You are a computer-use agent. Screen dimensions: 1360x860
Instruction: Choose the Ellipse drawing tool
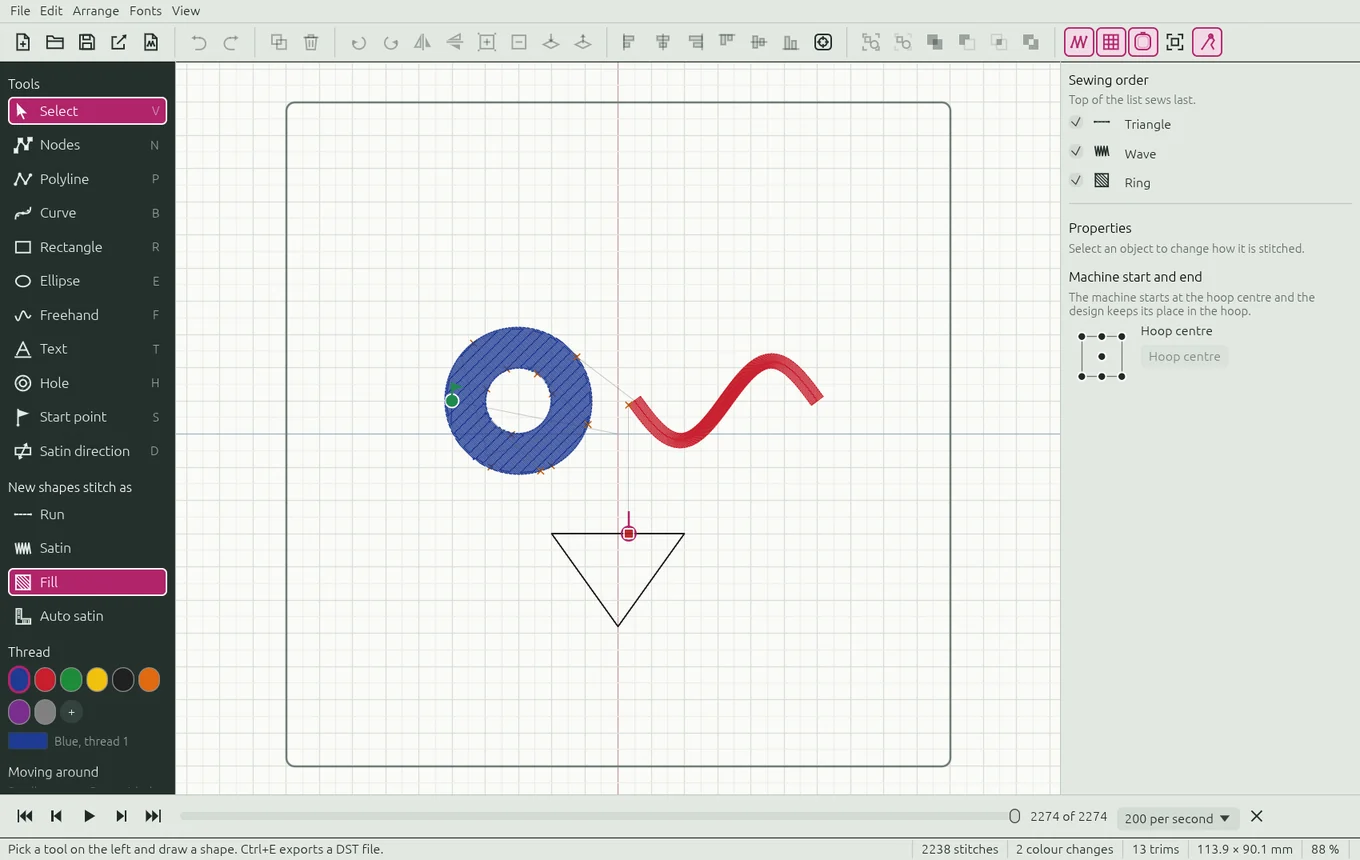point(87,281)
